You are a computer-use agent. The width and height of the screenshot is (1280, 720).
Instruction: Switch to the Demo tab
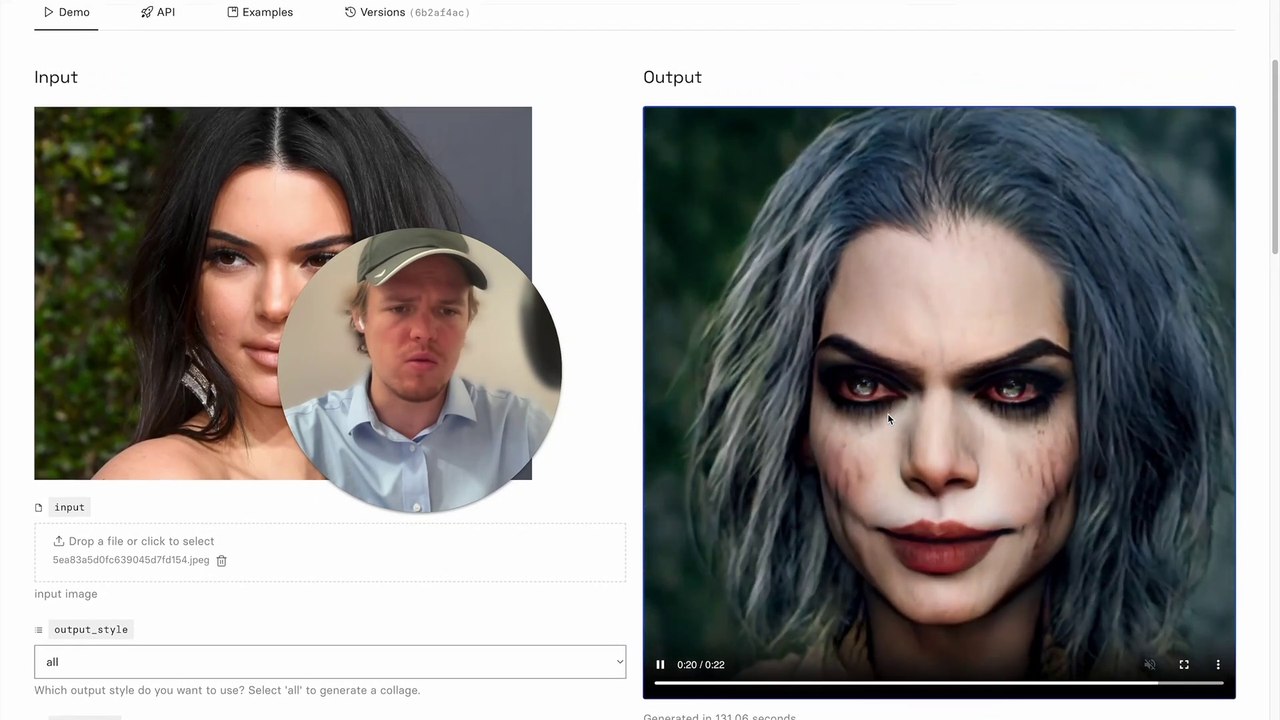66,12
